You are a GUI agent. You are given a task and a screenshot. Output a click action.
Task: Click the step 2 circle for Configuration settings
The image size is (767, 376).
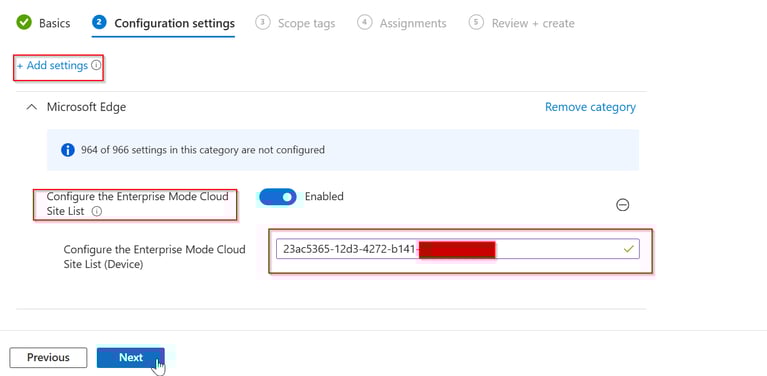tap(99, 22)
